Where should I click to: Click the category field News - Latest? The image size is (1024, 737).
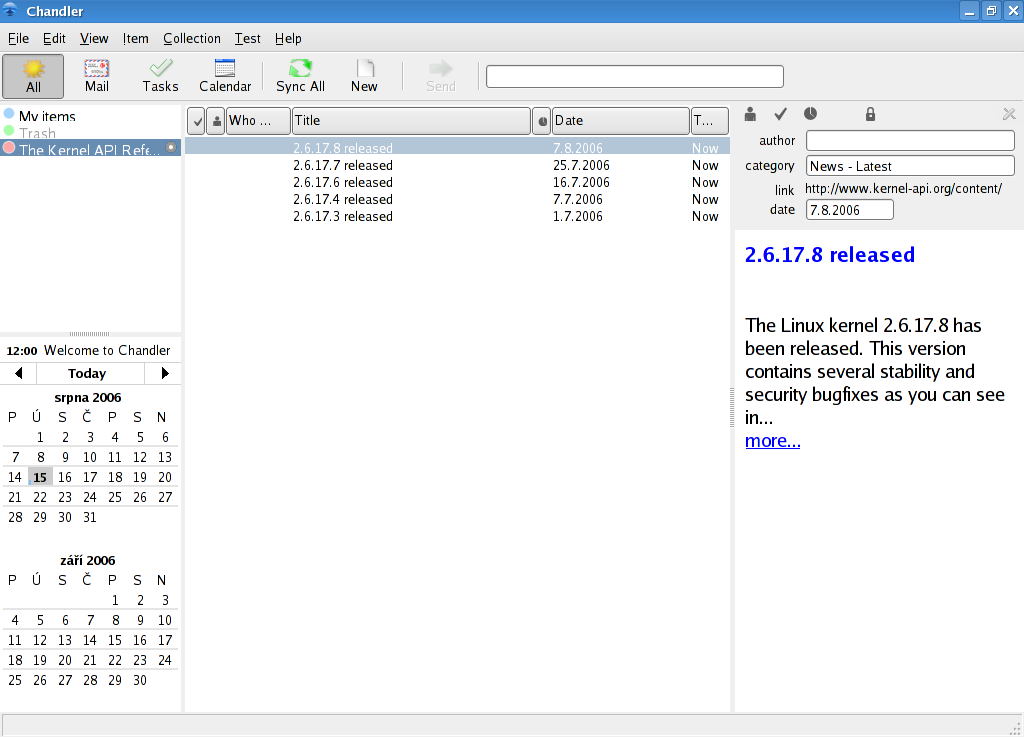[x=910, y=166]
